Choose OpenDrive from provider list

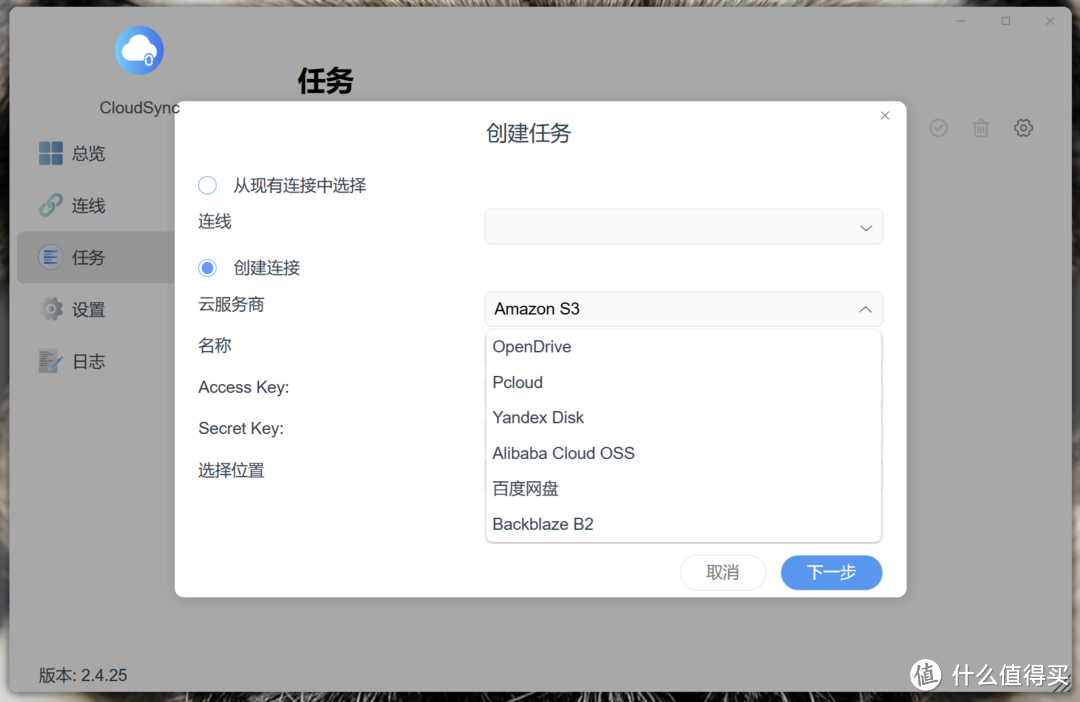tap(683, 347)
